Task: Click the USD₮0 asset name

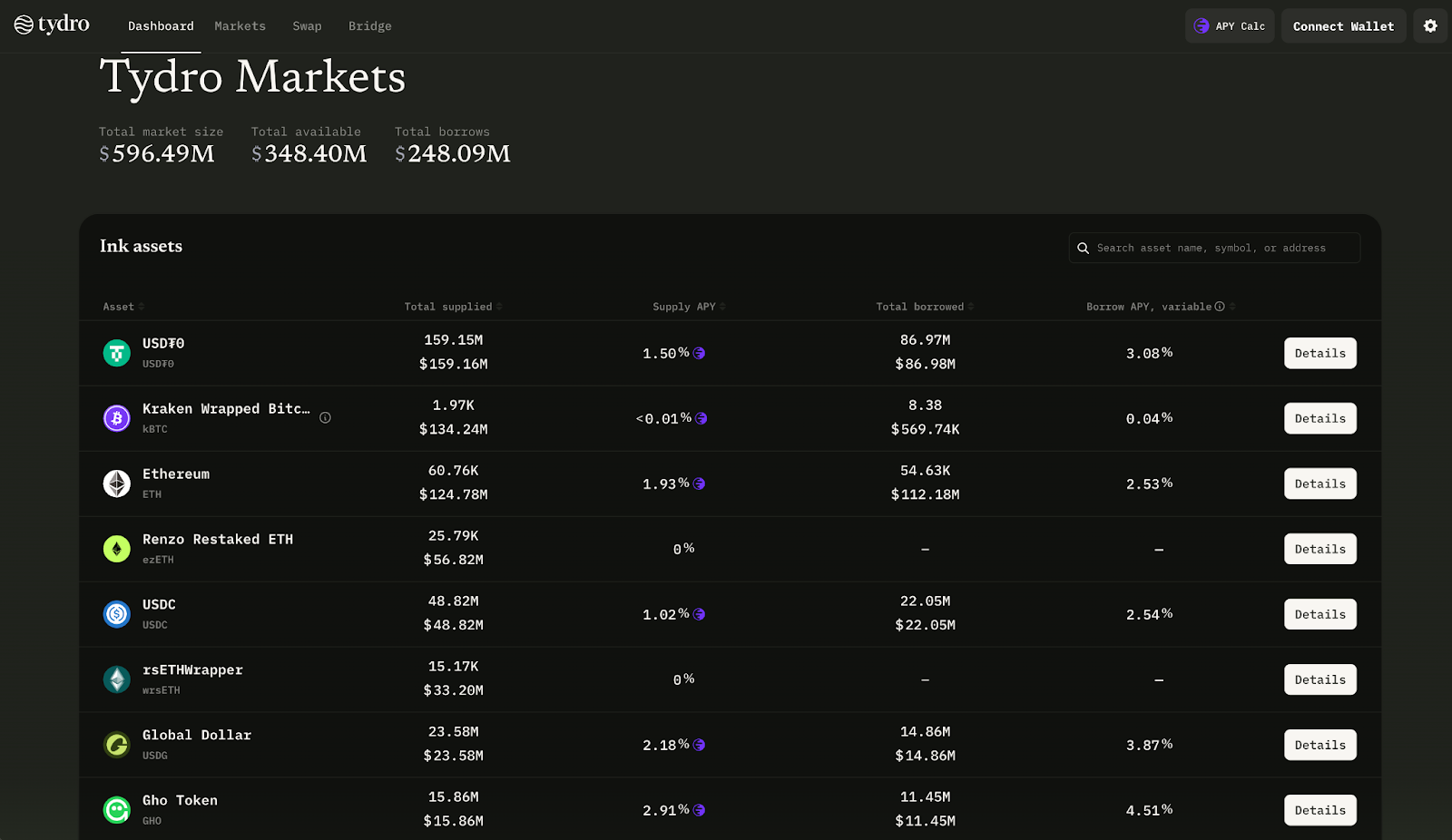Action: click(x=163, y=343)
